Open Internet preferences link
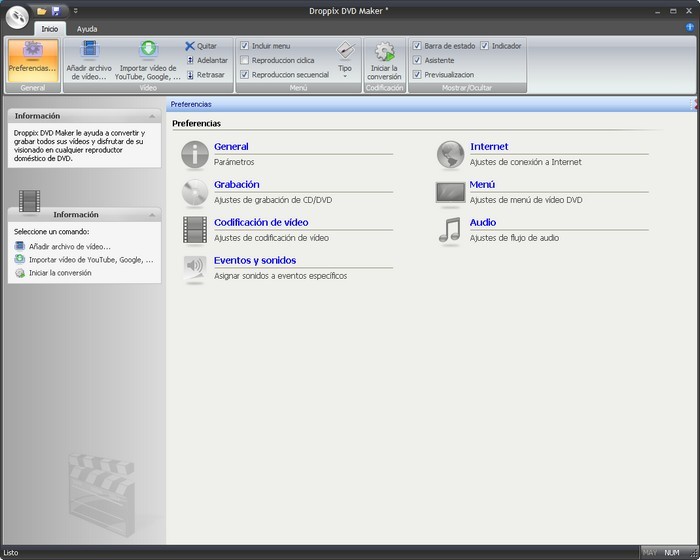The width and height of the screenshot is (700, 560). [489, 146]
